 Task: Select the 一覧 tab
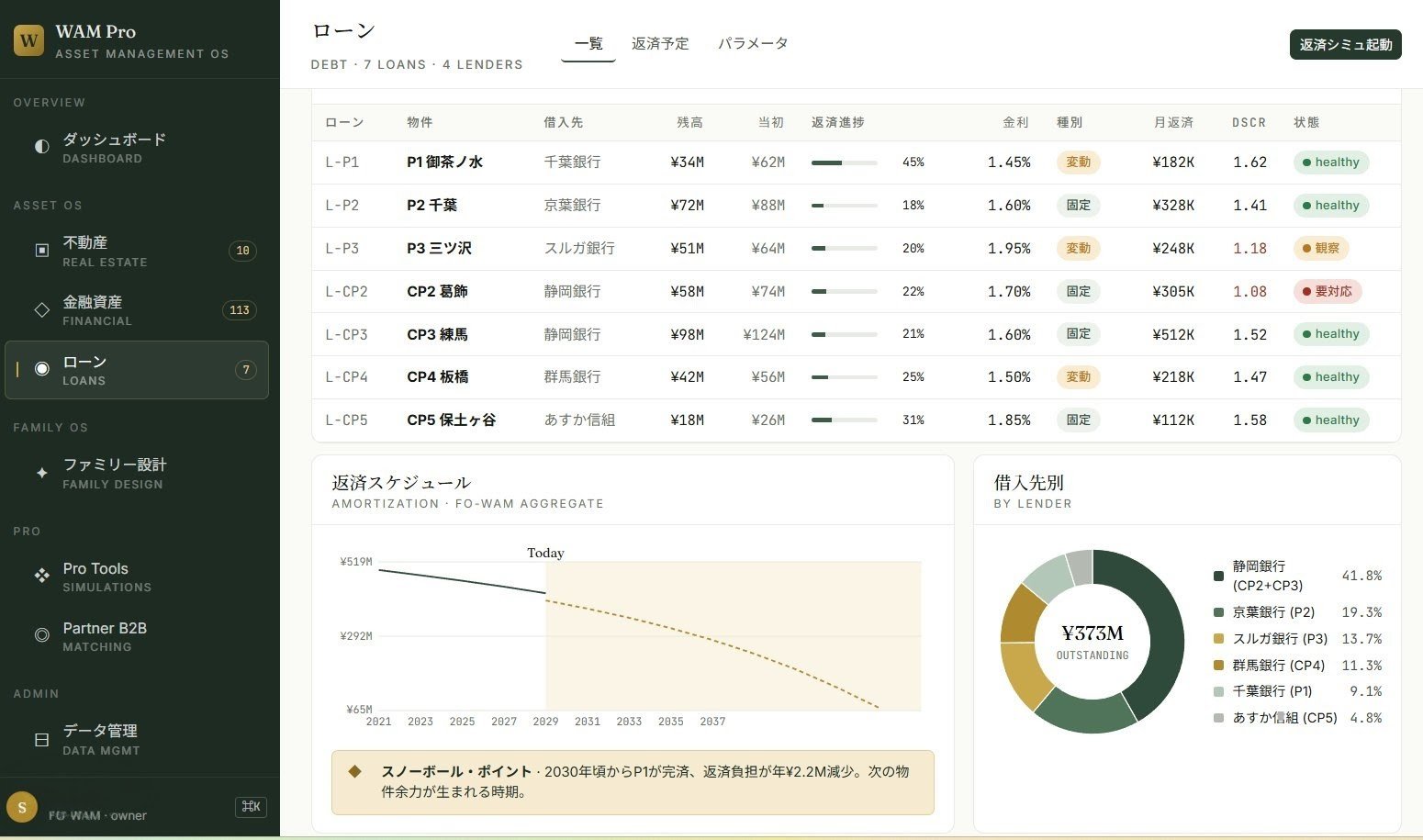(x=588, y=43)
